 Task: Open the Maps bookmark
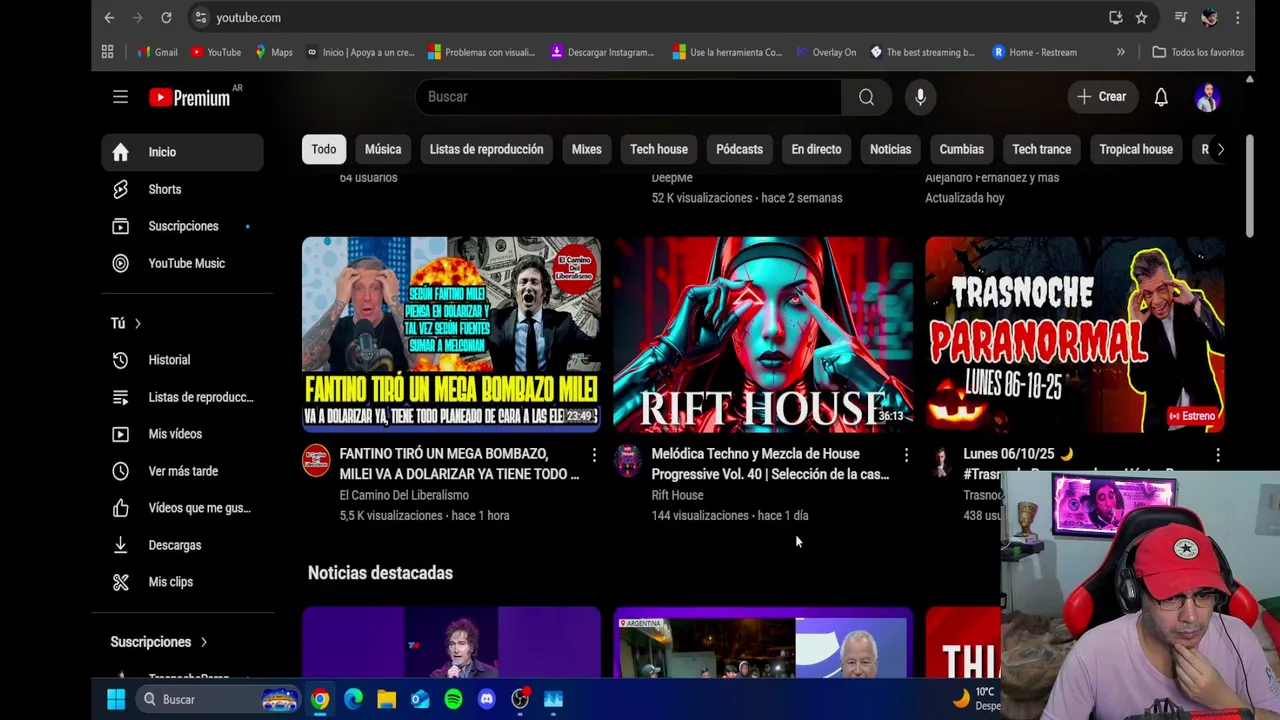click(x=273, y=52)
